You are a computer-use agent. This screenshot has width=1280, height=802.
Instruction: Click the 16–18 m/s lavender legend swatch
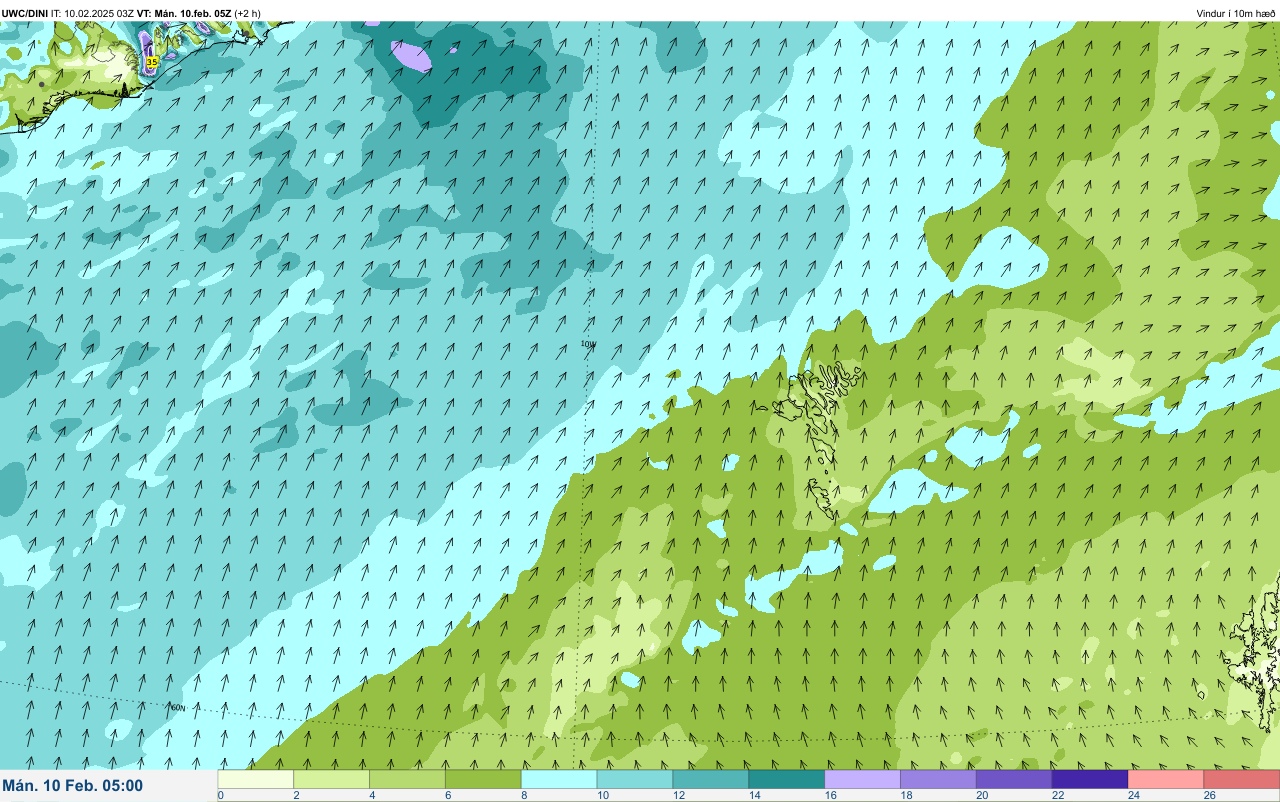pyautogui.click(x=863, y=779)
